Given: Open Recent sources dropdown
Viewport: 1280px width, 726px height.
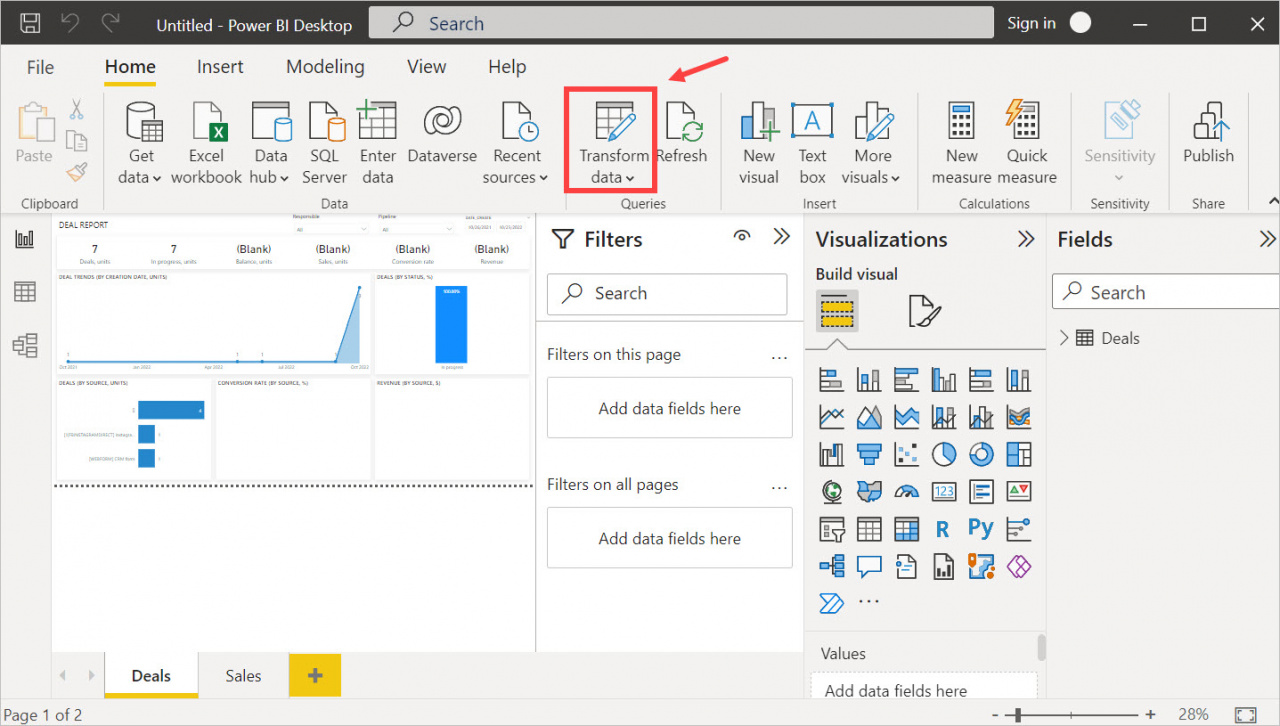Looking at the screenshot, I should 516,142.
